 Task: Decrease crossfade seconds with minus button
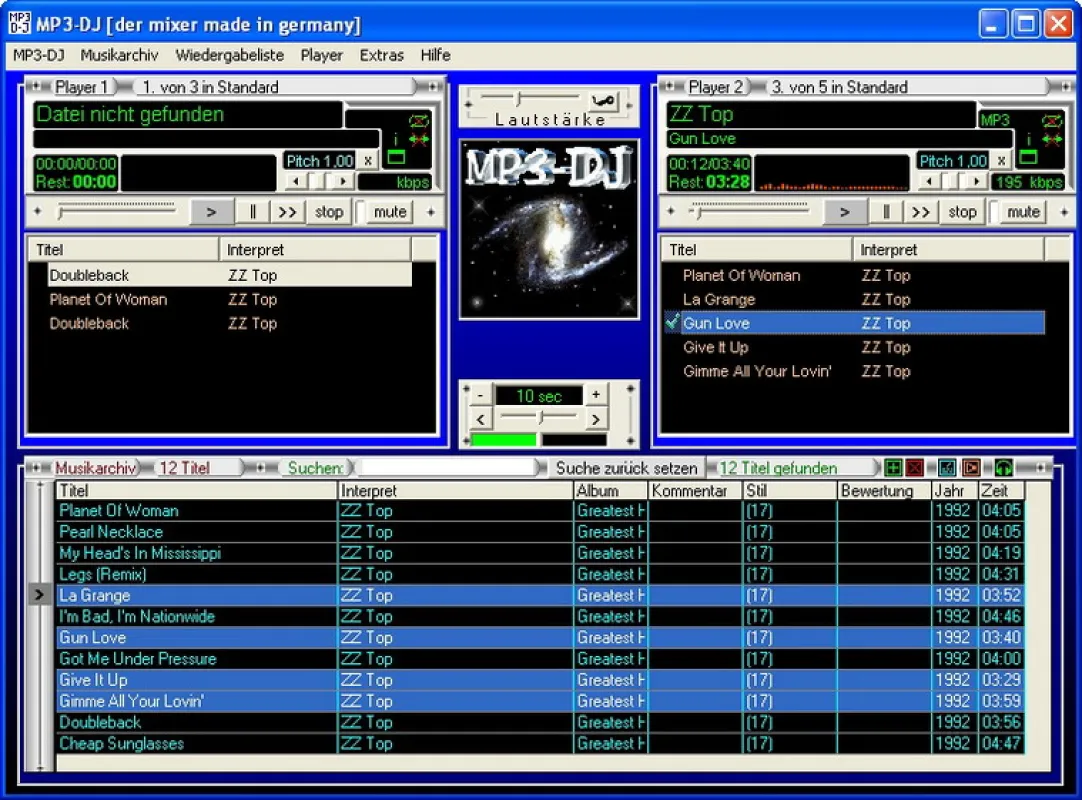[480, 396]
